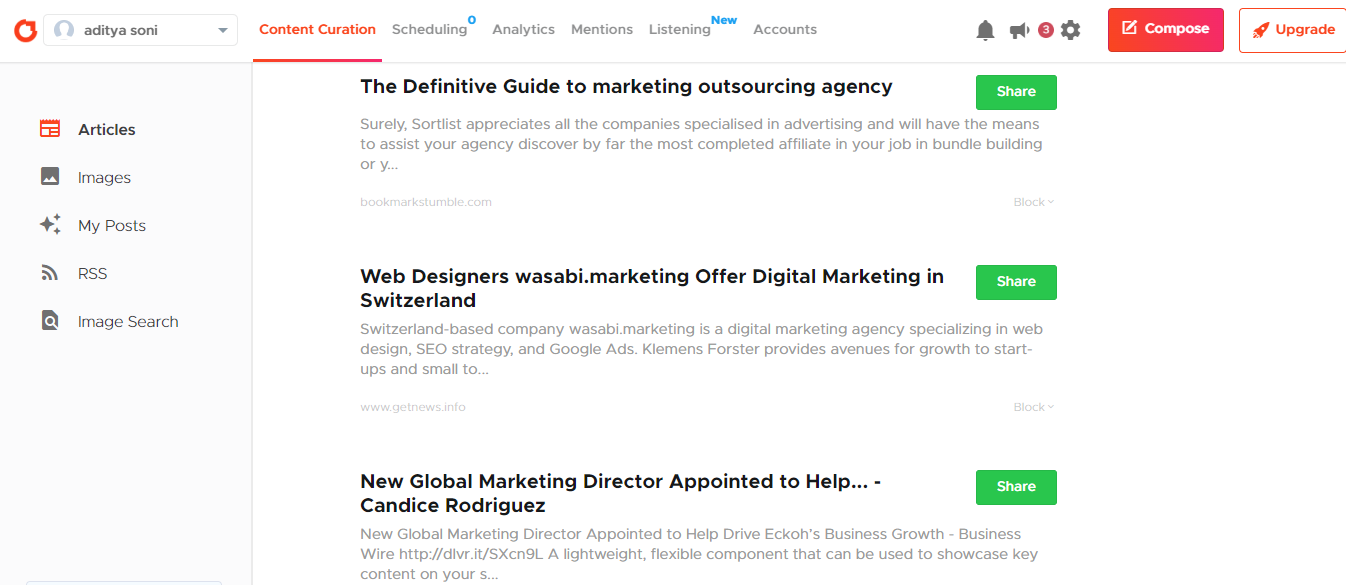Image resolution: width=1346 pixels, height=585 pixels.
Task: Click the Images sidebar icon
Action: 50,177
